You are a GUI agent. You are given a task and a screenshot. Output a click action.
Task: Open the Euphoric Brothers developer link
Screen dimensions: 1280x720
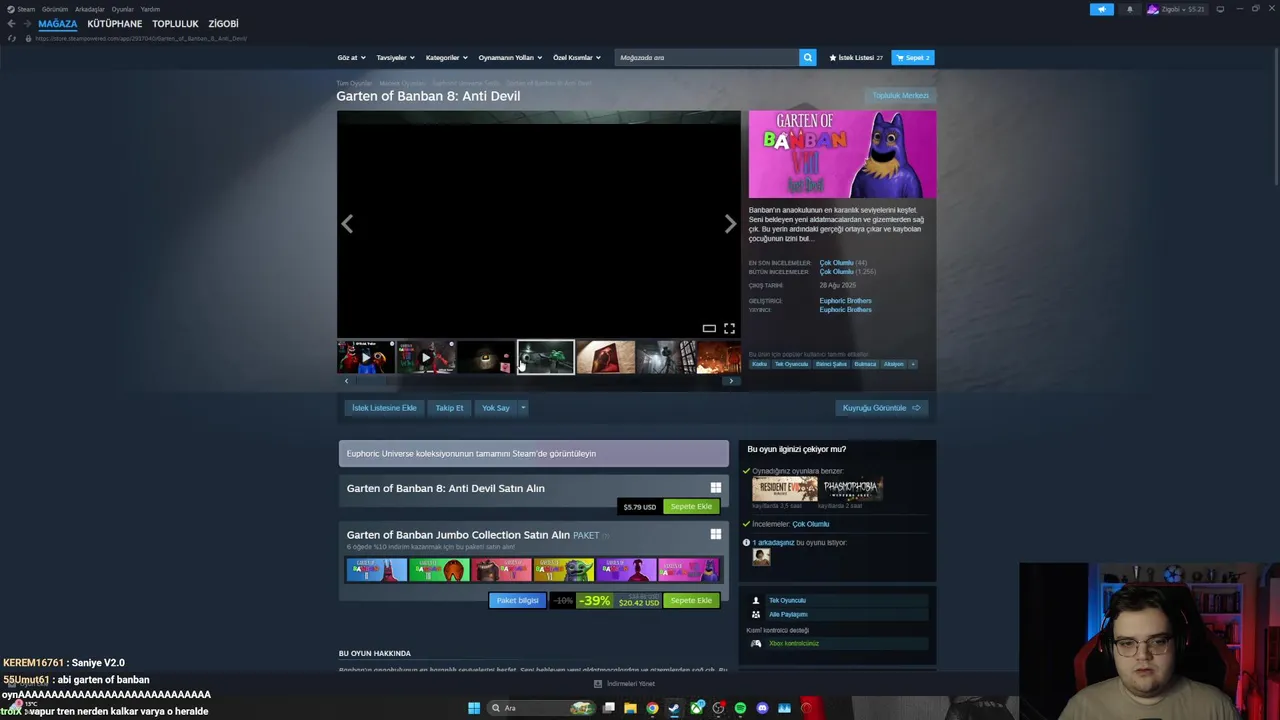[x=845, y=301]
